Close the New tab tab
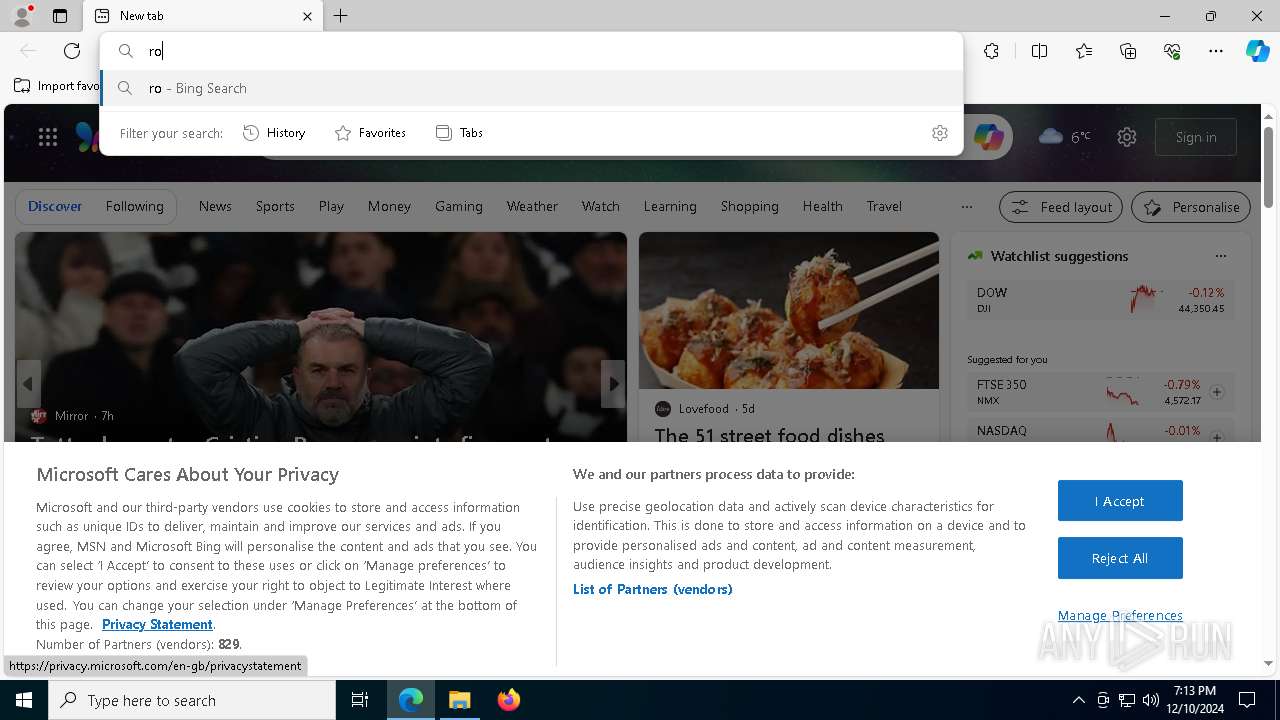This screenshot has height=720, width=1280. [x=307, y=16]
